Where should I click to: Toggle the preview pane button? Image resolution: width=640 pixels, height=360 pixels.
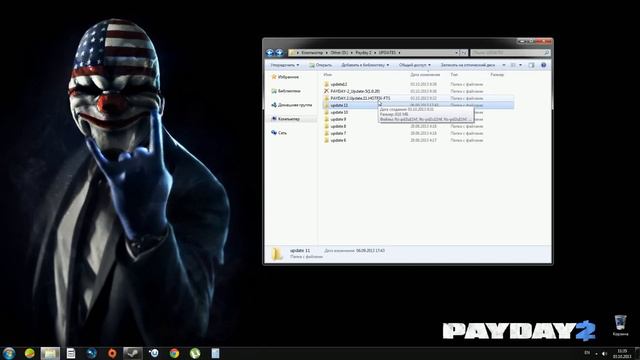pyautogui.click(x=531, y=65)
